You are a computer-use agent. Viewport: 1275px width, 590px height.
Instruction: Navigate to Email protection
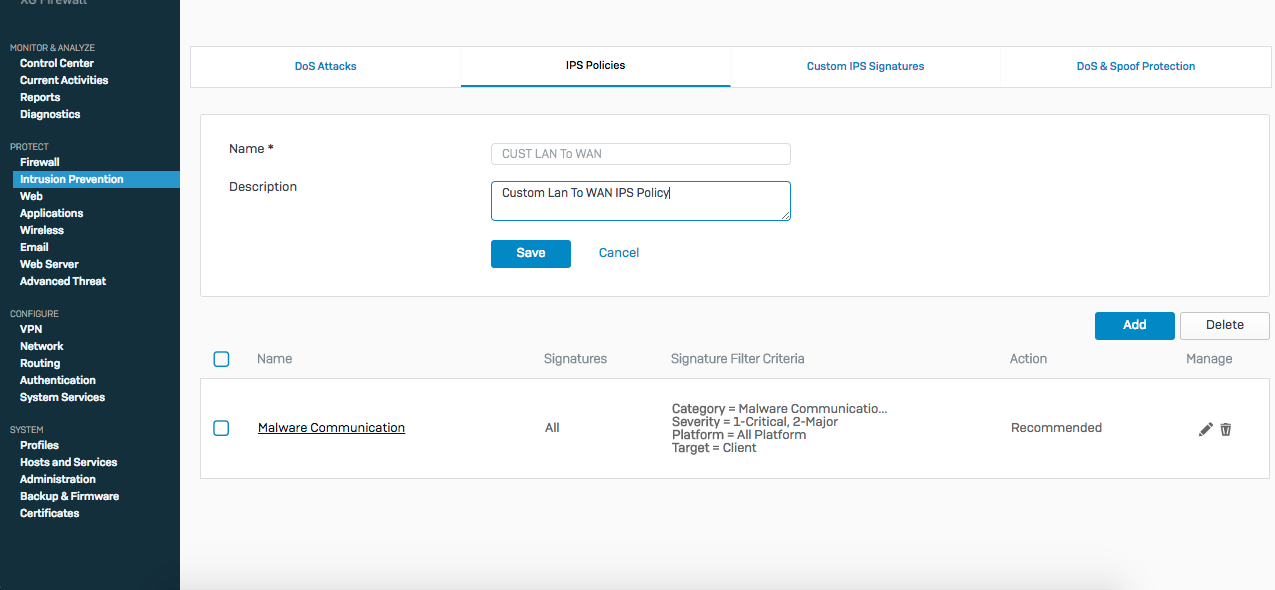pyautogui.click(x=34, y=247)
